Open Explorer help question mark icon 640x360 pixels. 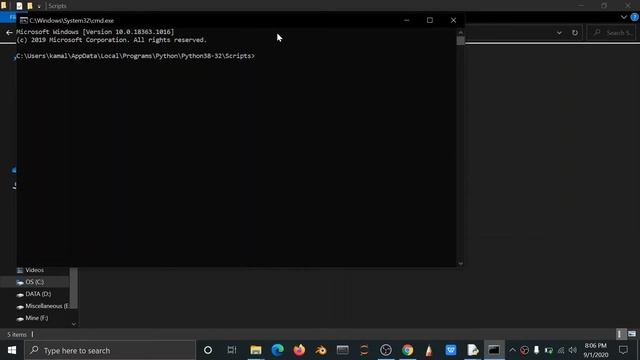(x=634, y=17)
